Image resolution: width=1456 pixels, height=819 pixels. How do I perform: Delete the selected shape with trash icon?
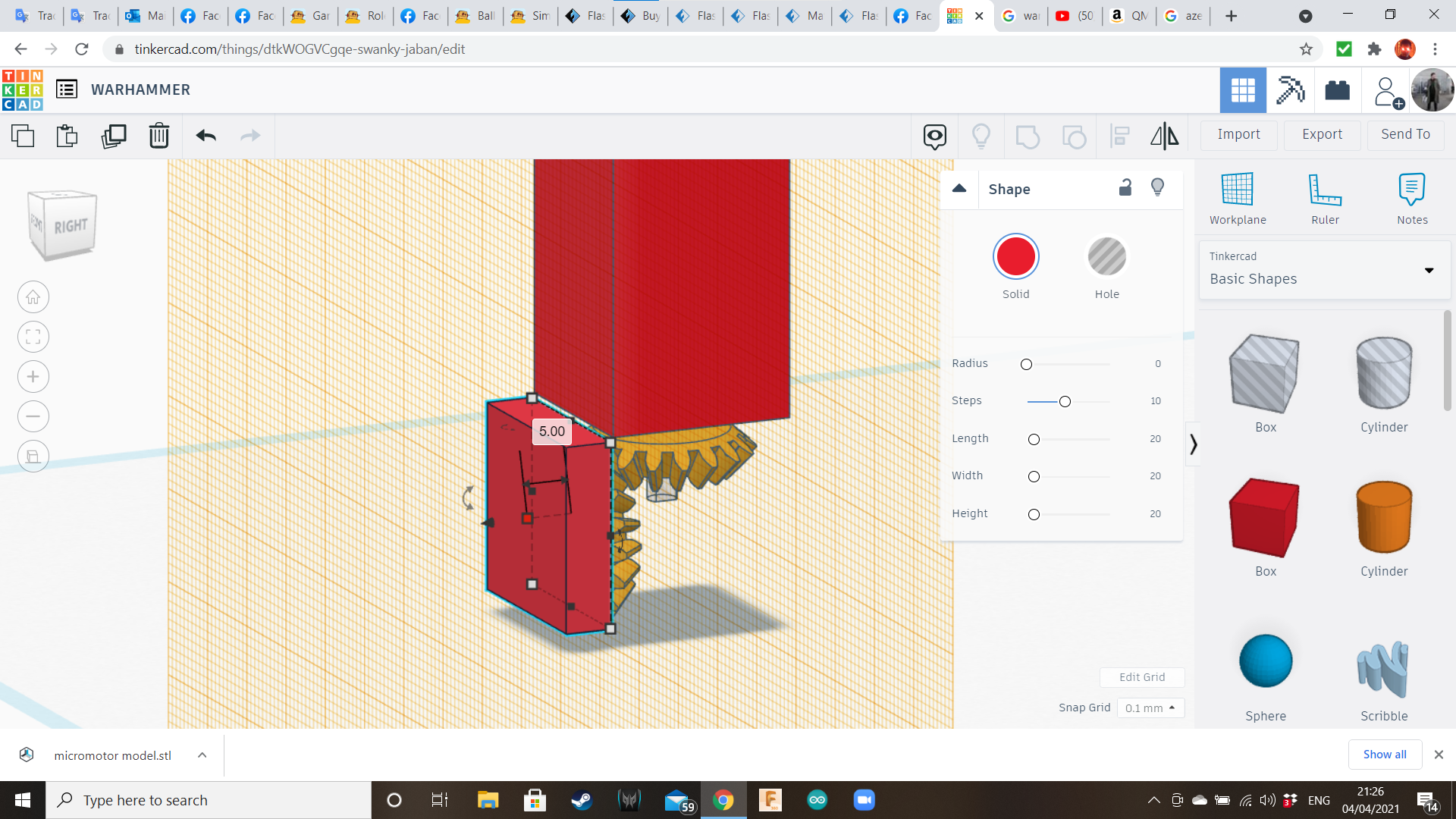click(x=159, y=136)
